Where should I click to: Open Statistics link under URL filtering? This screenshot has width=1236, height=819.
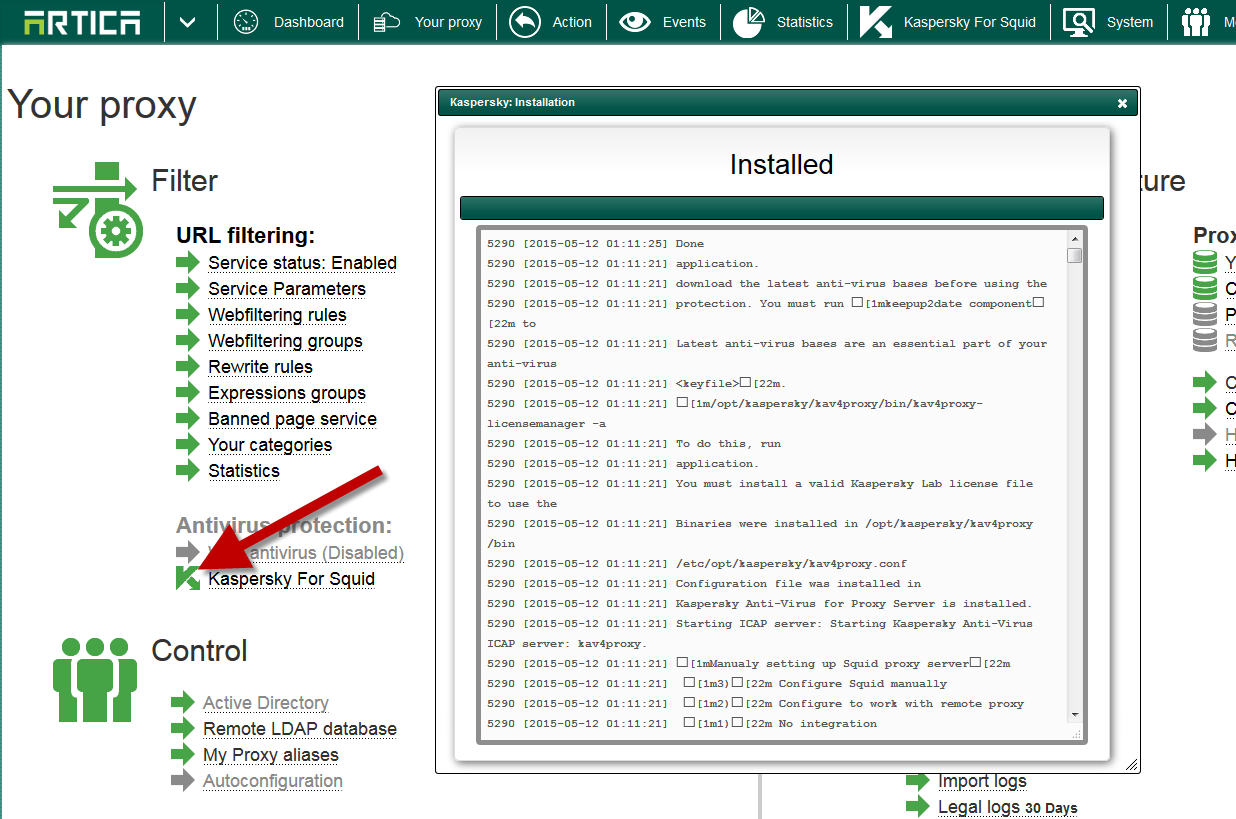point(244,471)
